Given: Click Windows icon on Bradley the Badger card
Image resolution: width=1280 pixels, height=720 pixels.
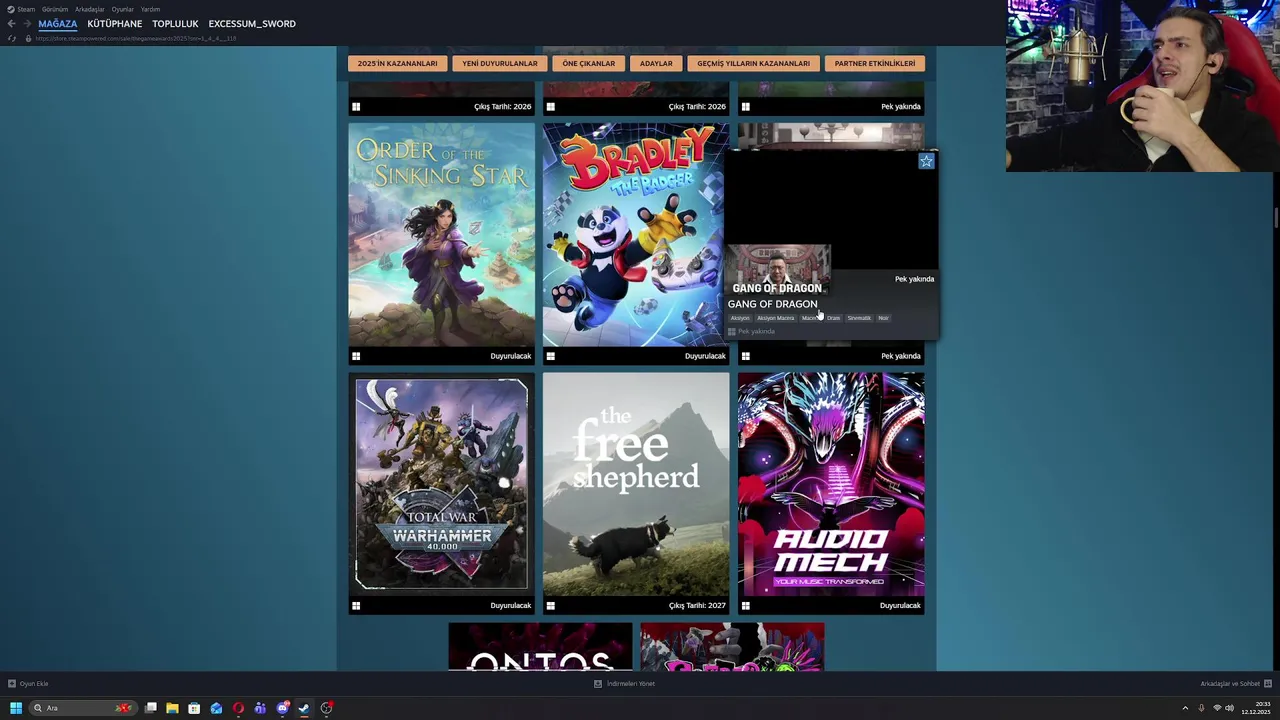Looking at the screenshot, I should coord(550,356).
